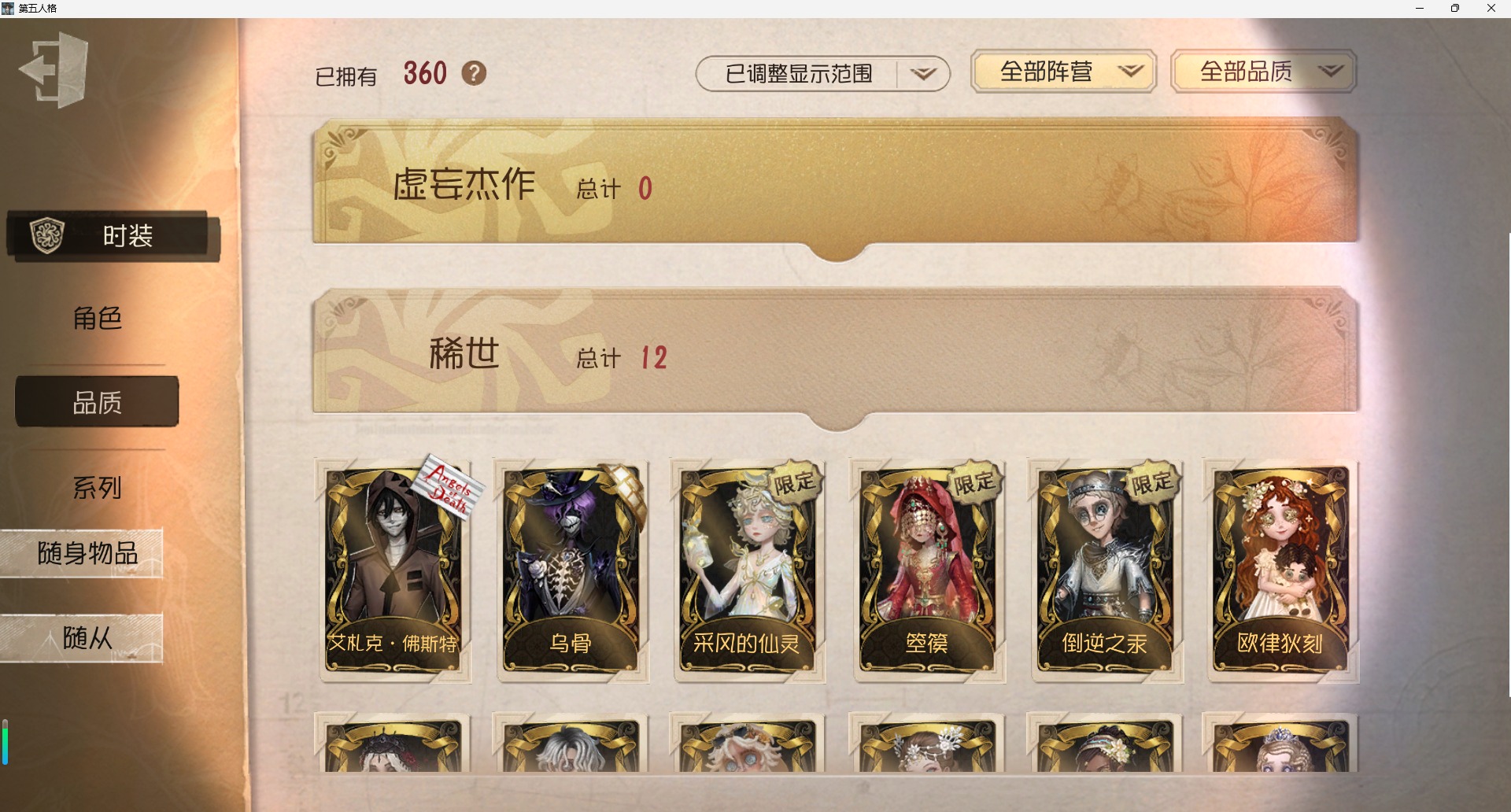This screenshot has width=1511, height=812.
Task: Click the 限定 badge on 倒逆之汞
Action: tap(1151, 482)
